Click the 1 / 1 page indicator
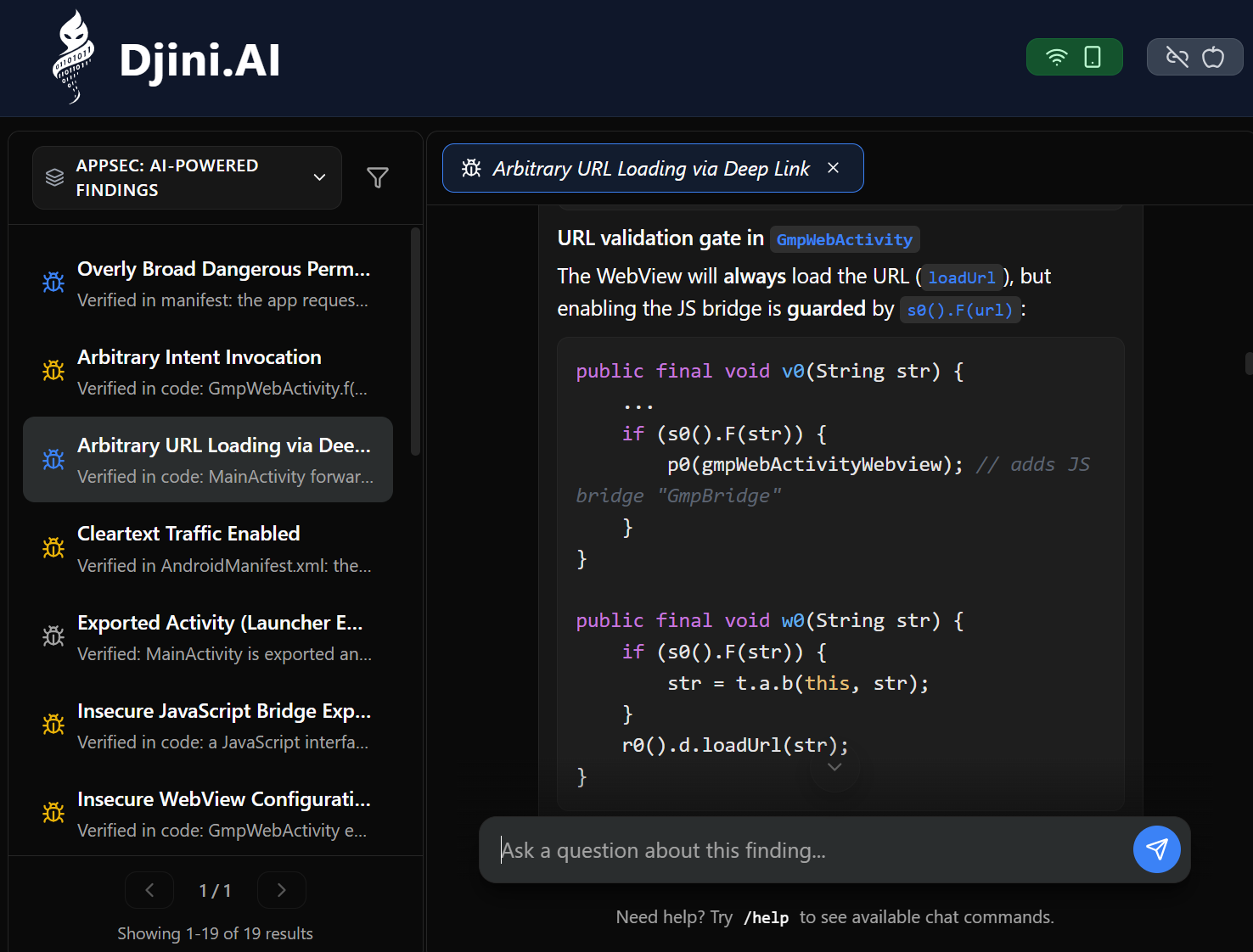 [216, 890]
